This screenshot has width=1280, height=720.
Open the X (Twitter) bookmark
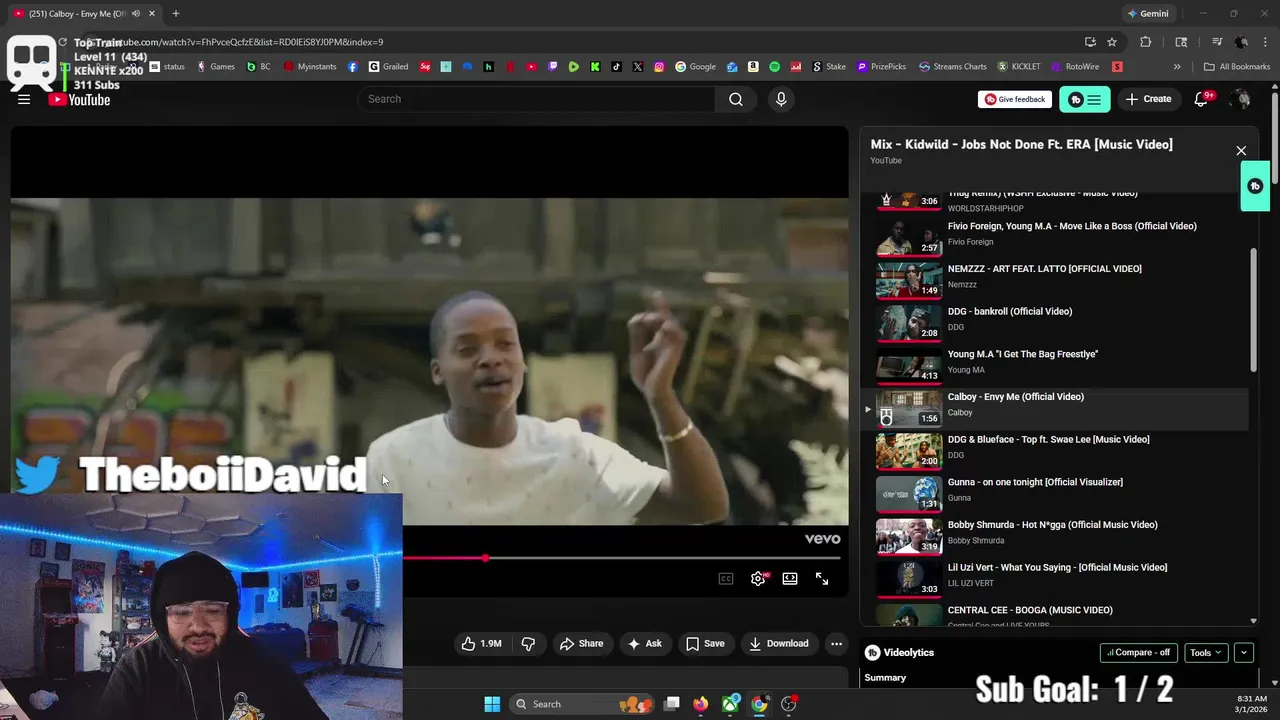pos(638,67)
